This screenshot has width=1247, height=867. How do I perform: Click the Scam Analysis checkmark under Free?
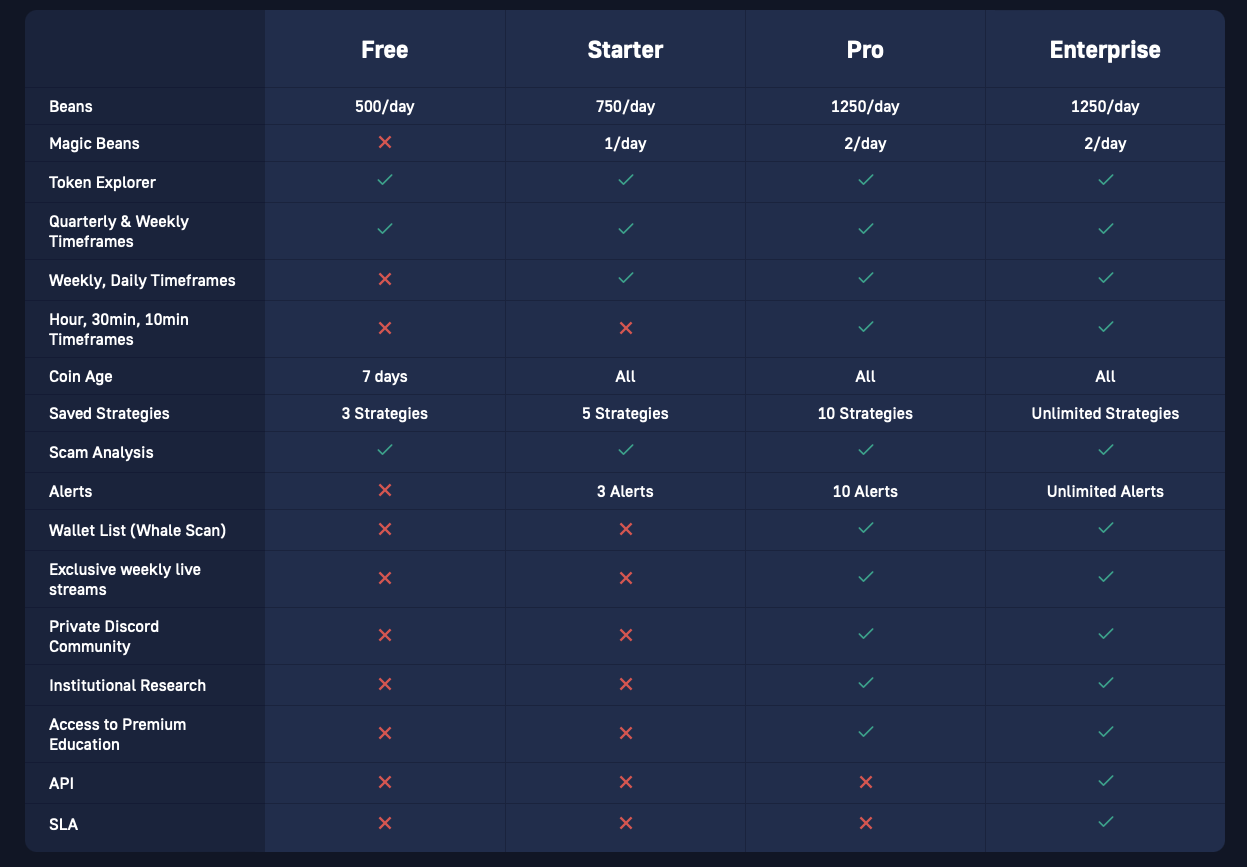[x=385, y=450]
